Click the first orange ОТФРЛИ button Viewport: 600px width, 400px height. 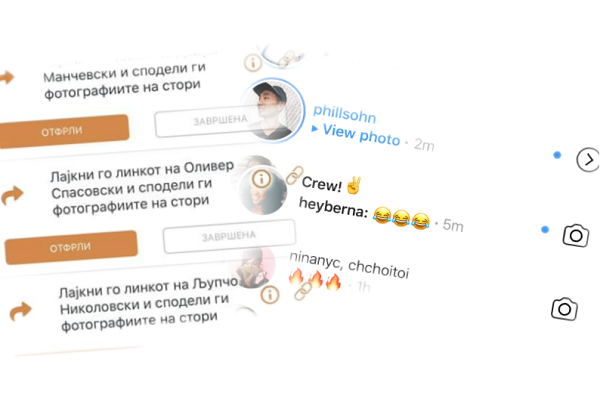tap(64, 131)
